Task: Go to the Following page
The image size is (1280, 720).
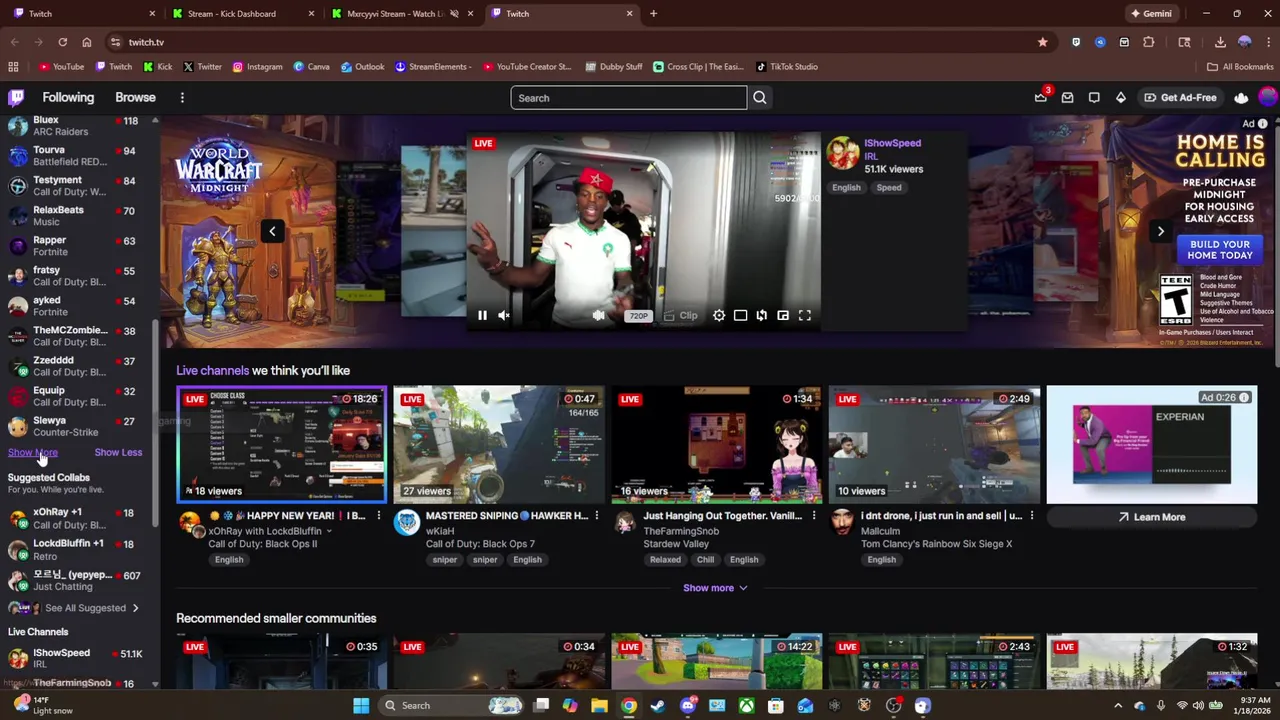Action: tap(68, 97)
